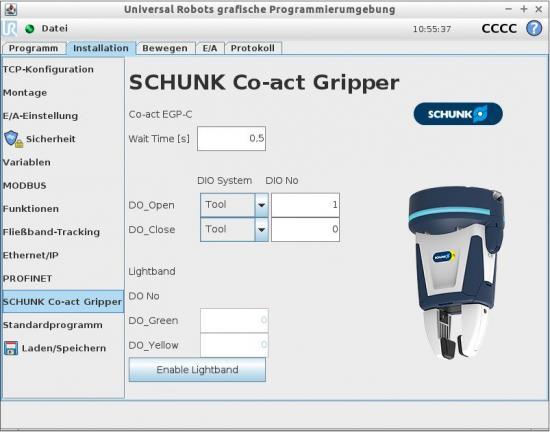Click the Laden/Speichern floppy disk icon

[x=11, y=348]
